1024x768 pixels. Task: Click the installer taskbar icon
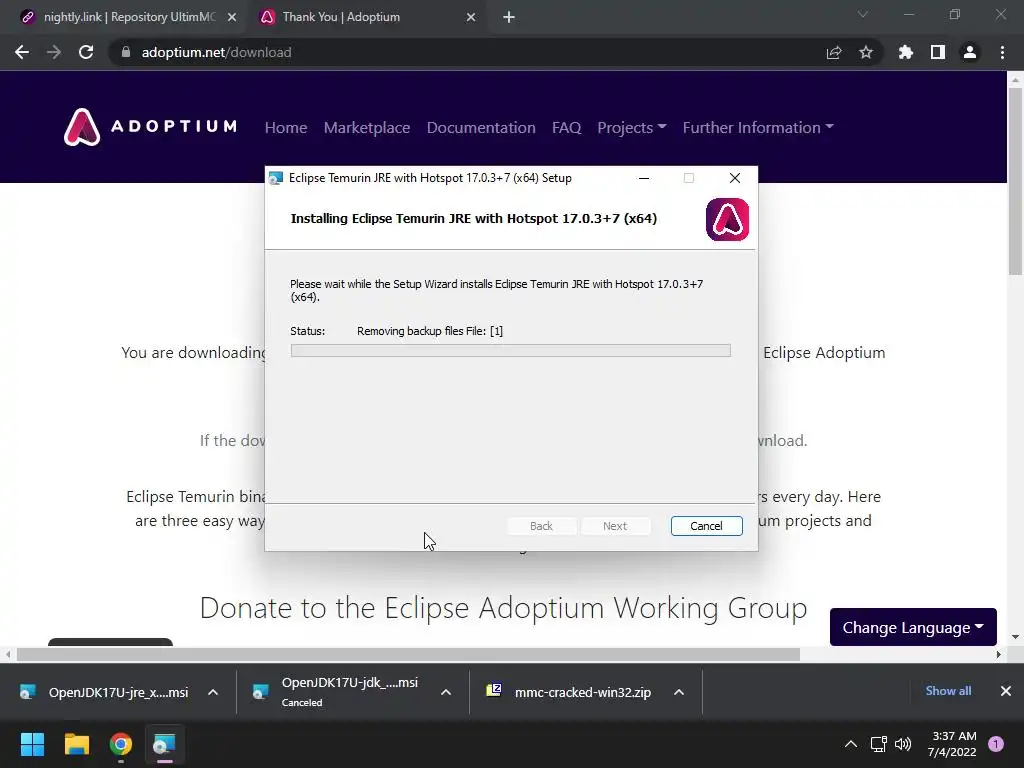(x=165, y=744)
